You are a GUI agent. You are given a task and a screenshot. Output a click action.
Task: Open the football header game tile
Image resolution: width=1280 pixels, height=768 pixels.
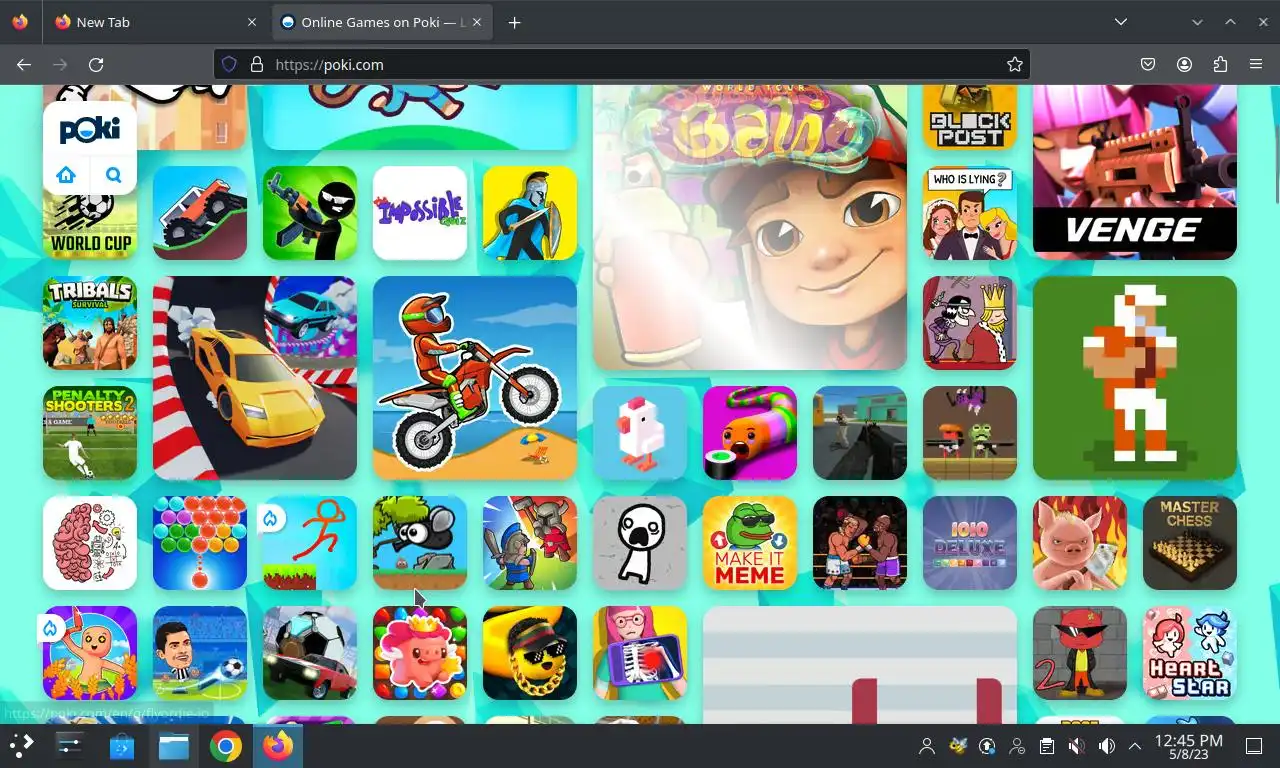point(200,653)
